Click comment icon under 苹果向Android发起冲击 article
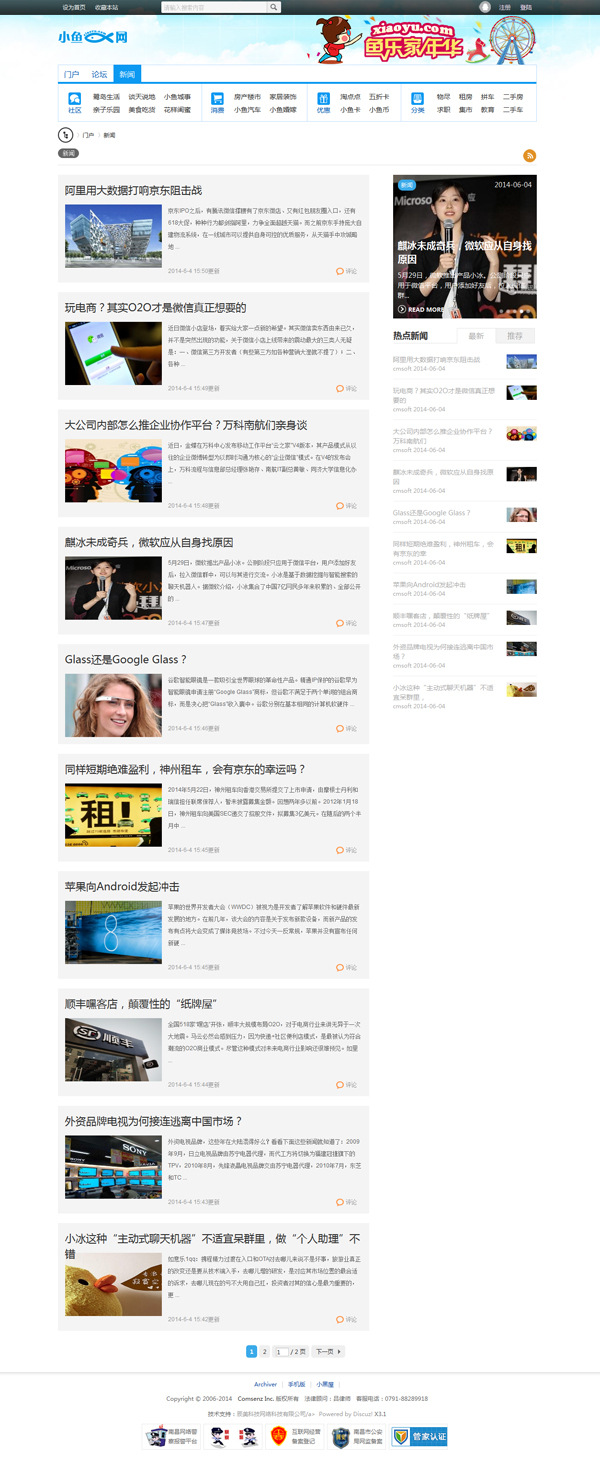This screenshot has width=600, height=1464. pyautogui.click(x=340, y=967)
